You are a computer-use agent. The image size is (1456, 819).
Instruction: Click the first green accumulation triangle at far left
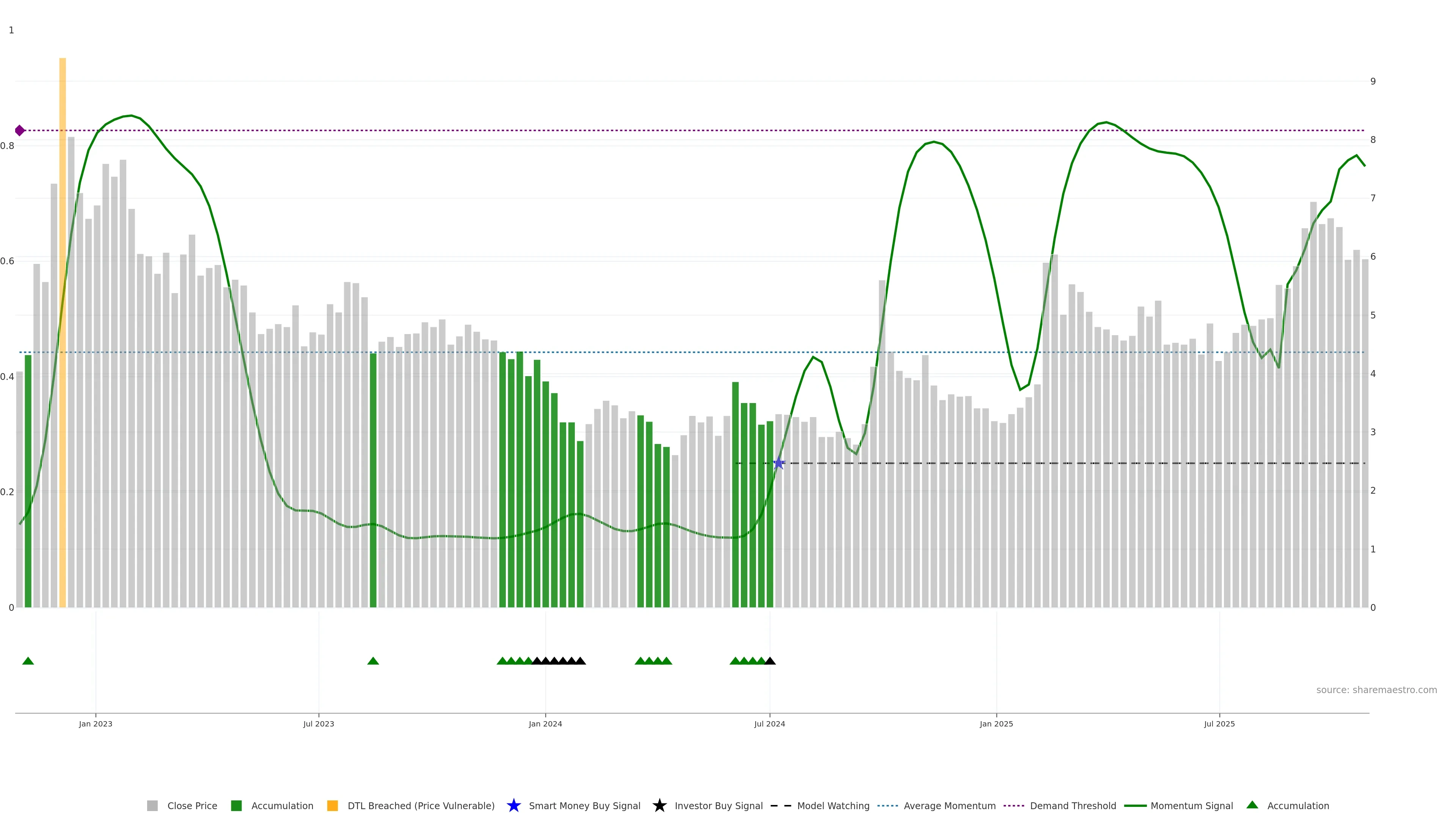28,661
